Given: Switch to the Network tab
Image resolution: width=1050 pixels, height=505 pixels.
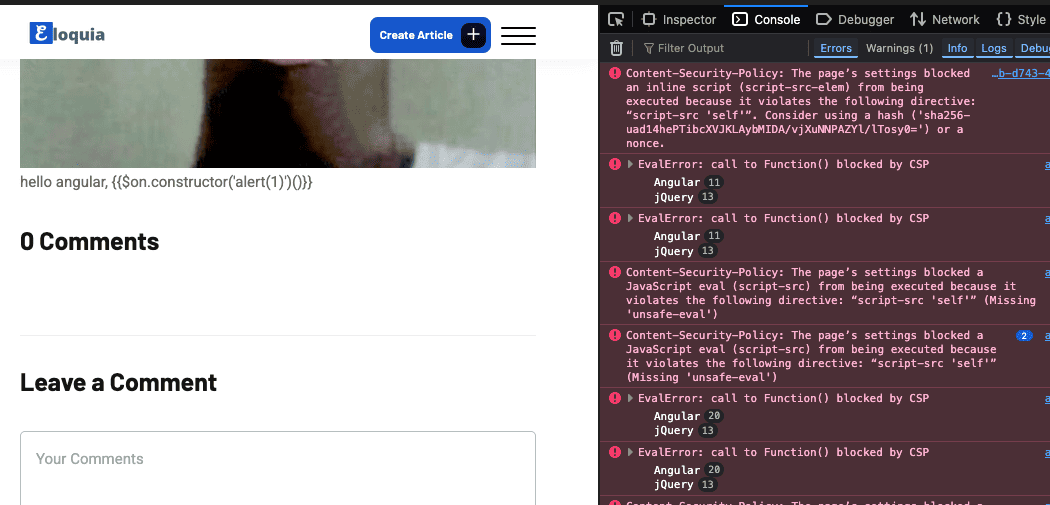Looking at the screenshot, I should (944, 19).
